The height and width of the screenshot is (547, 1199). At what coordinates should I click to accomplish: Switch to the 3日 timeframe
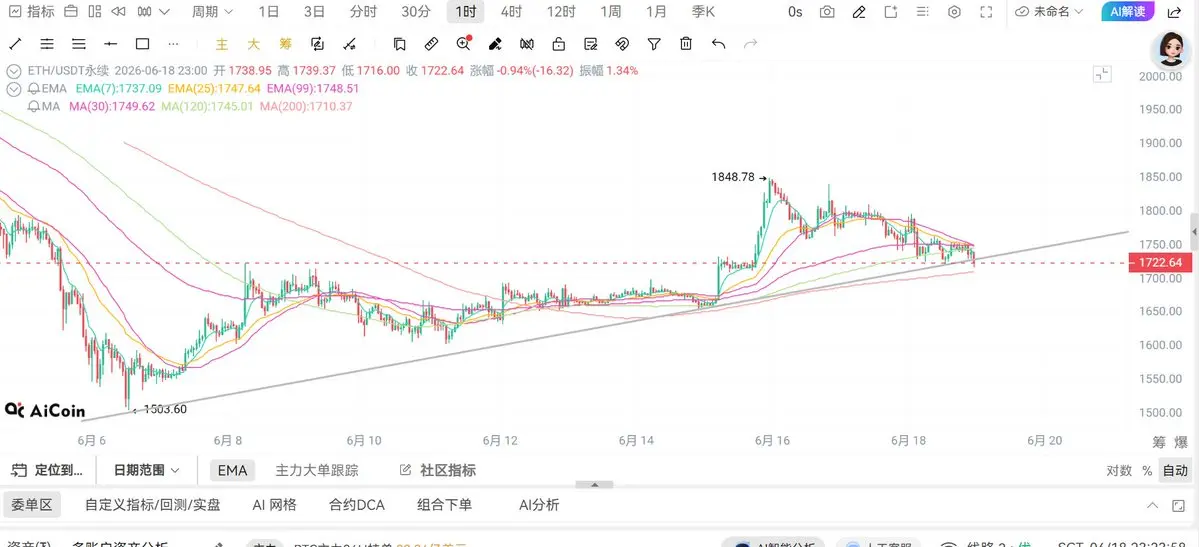click(x=314, y=11)
